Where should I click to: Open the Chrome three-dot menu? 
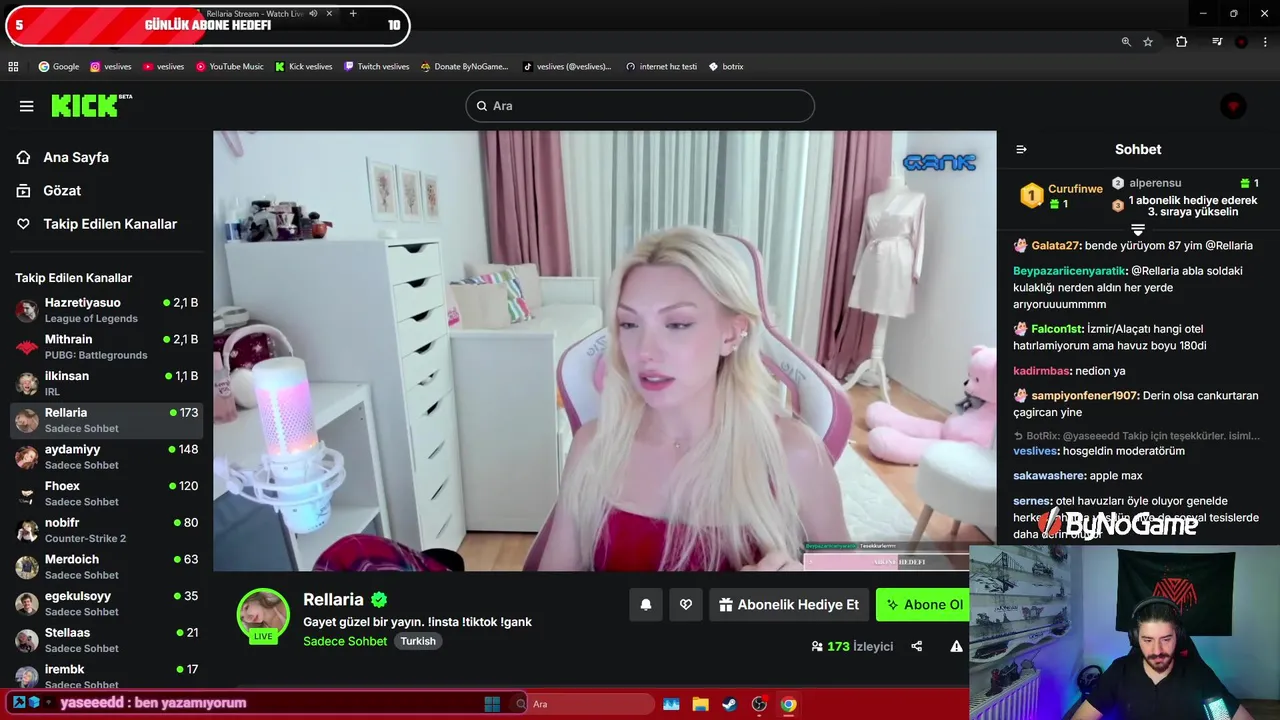pyautogui.click(x=1265, y=42)
